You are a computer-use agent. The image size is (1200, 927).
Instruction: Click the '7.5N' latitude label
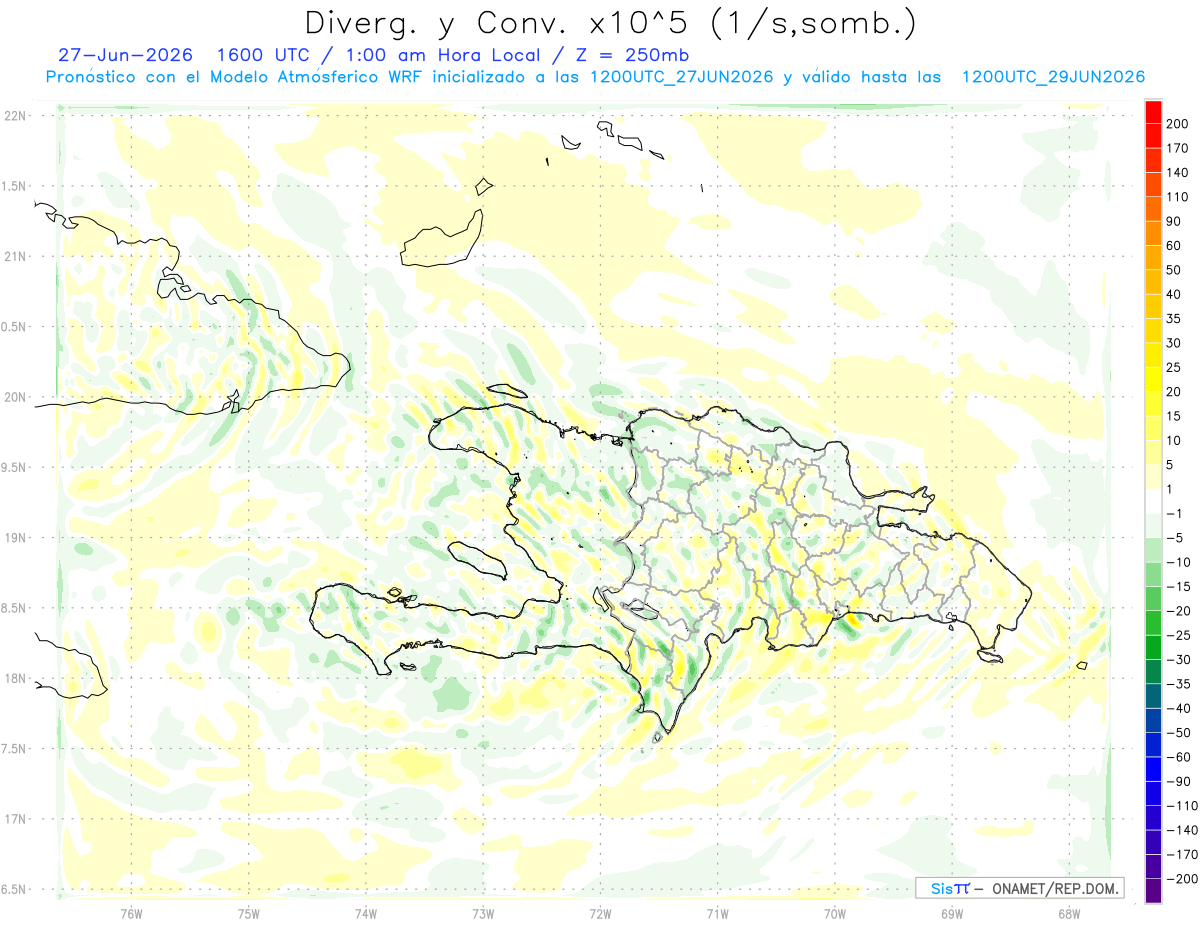(x=15, y=749)
